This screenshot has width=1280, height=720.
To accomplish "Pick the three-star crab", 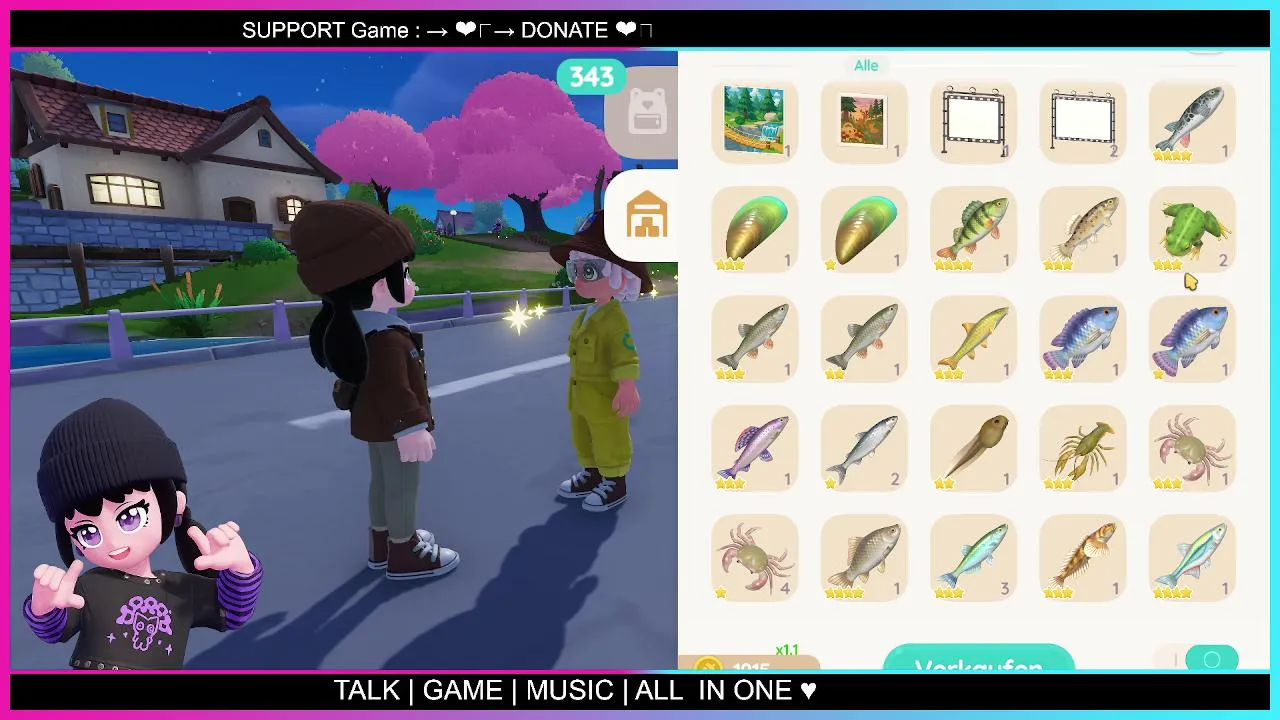I will tap(1192, 449).
